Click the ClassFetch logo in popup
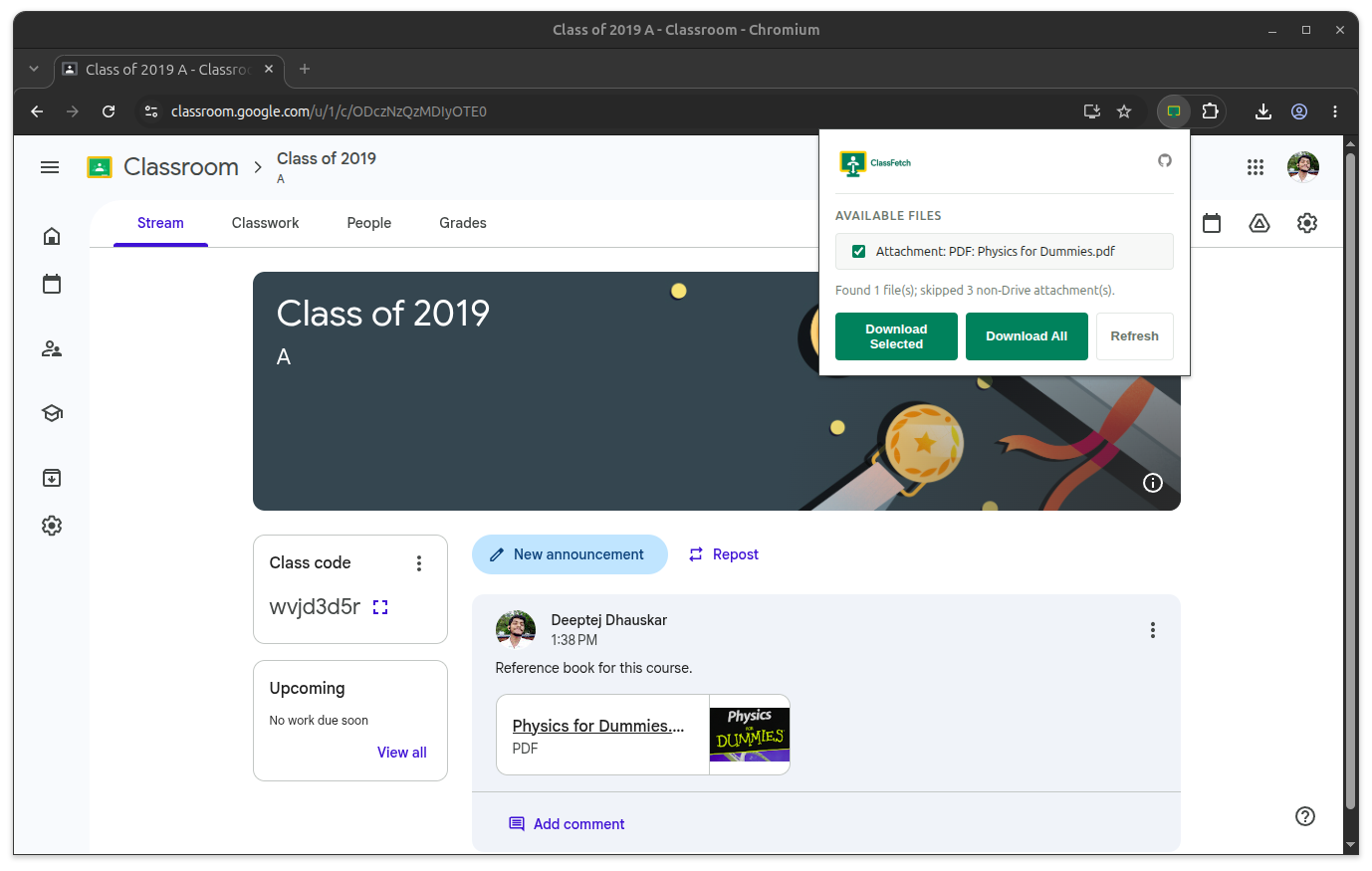 click(876, 163)
